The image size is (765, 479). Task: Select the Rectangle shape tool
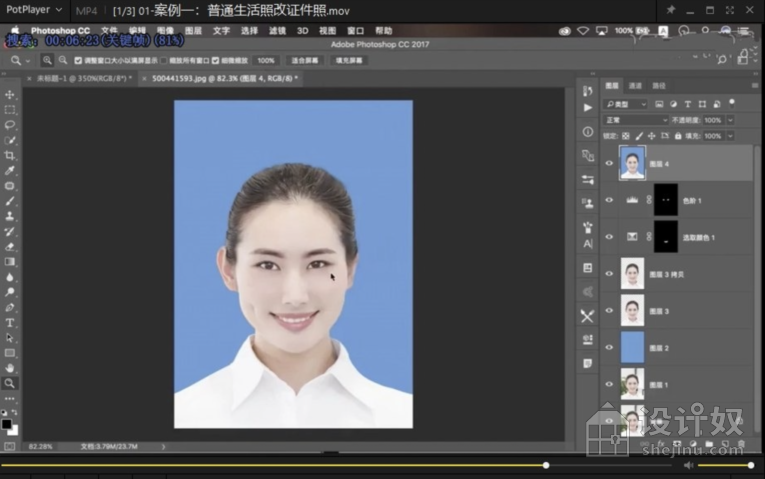[9, 353]
